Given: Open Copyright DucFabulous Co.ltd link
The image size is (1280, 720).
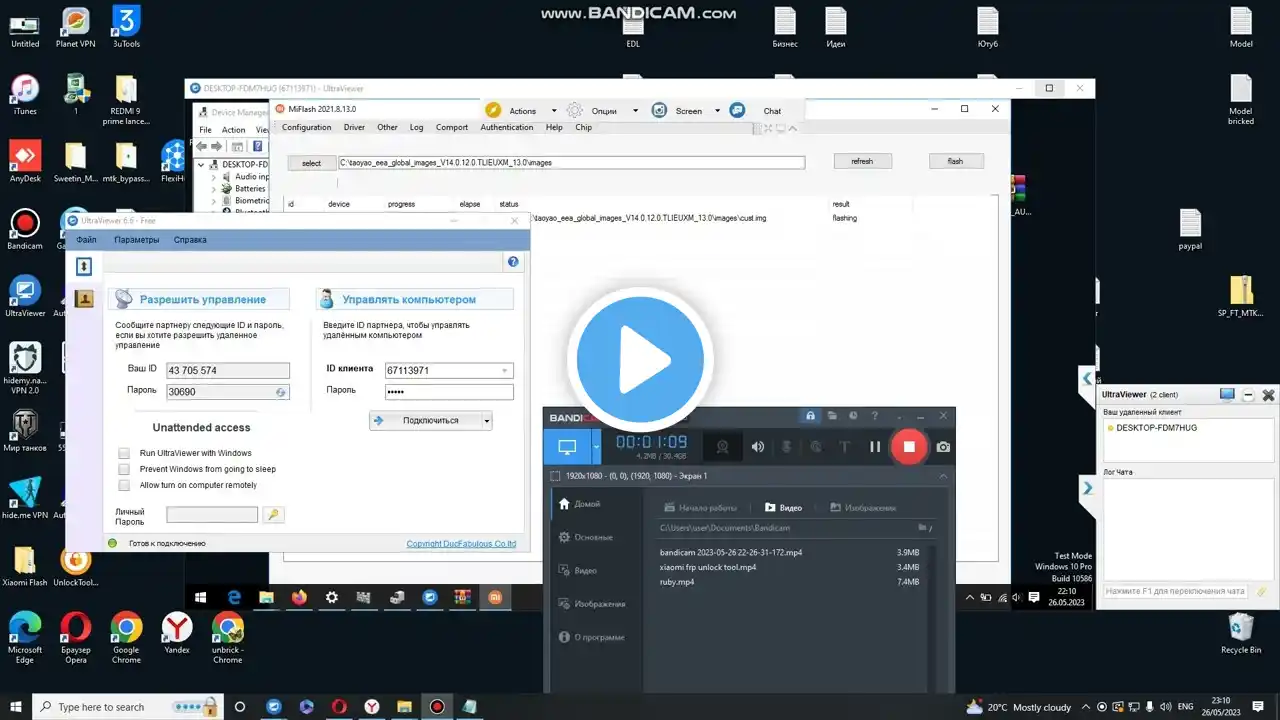Looking at the screenshot, I should pos(461,544).
